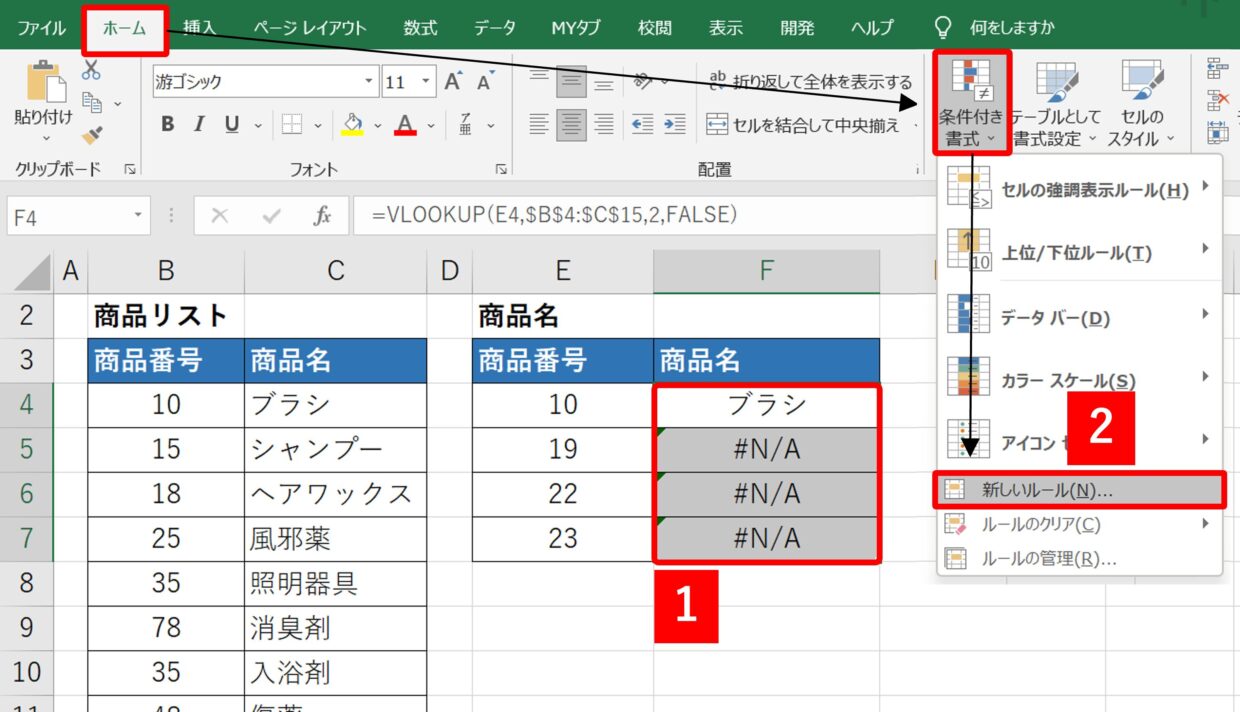Viewport: 1240px width, 712px height.
Task: Click the center align icon
Action: coord(571,124)
